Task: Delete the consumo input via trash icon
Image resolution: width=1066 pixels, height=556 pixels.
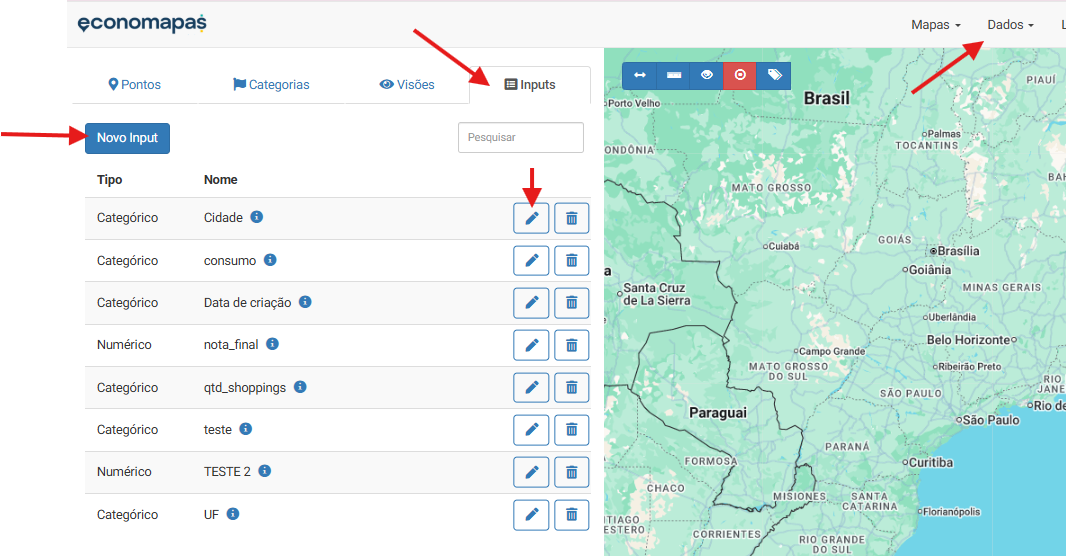Action: click(571, 261)
